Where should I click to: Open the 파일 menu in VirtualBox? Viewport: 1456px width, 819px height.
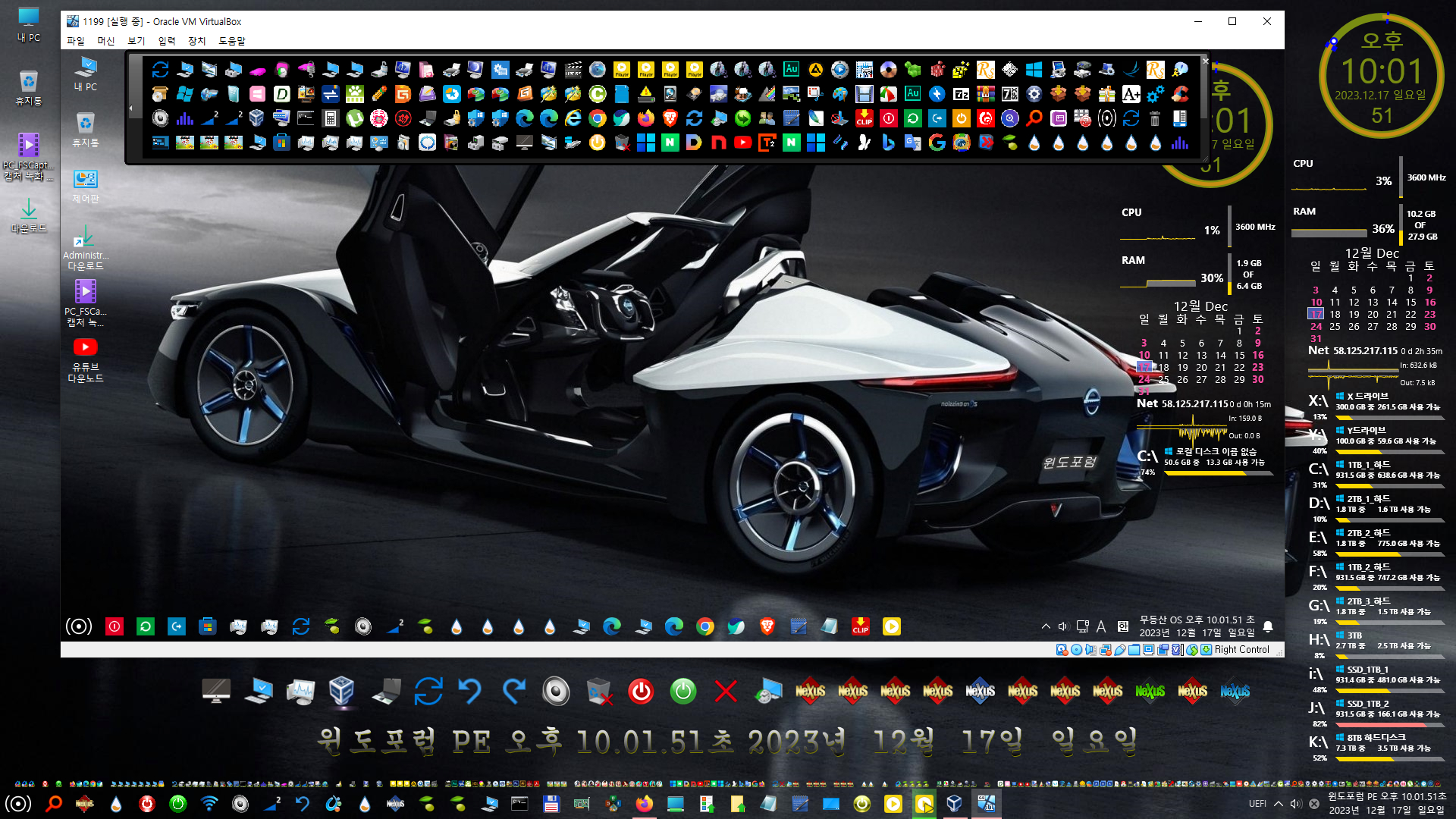(76, 41)
